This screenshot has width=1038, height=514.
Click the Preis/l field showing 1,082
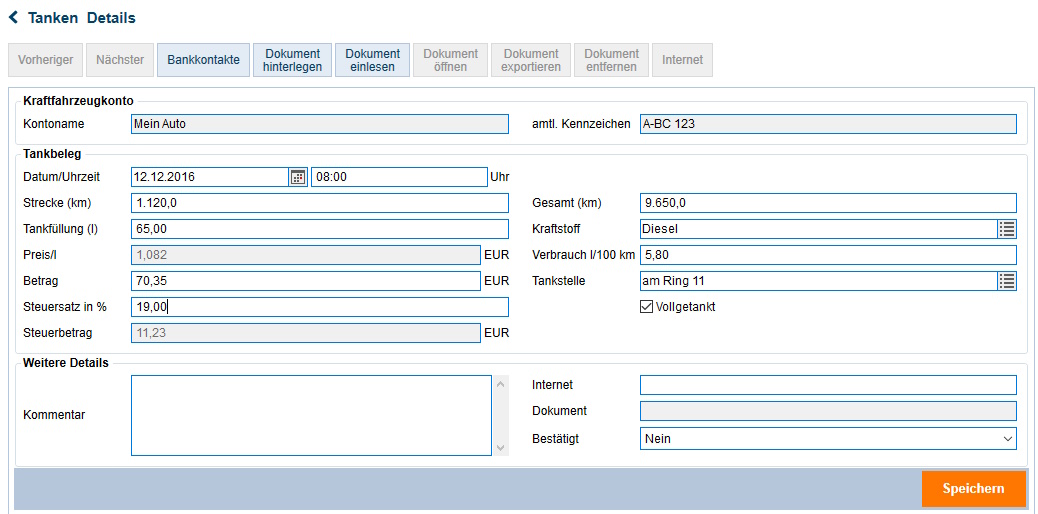point(306,255)
